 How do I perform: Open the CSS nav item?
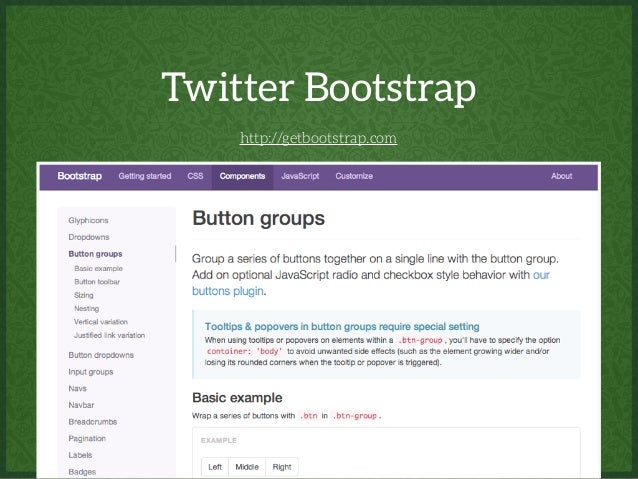[195, 176]
